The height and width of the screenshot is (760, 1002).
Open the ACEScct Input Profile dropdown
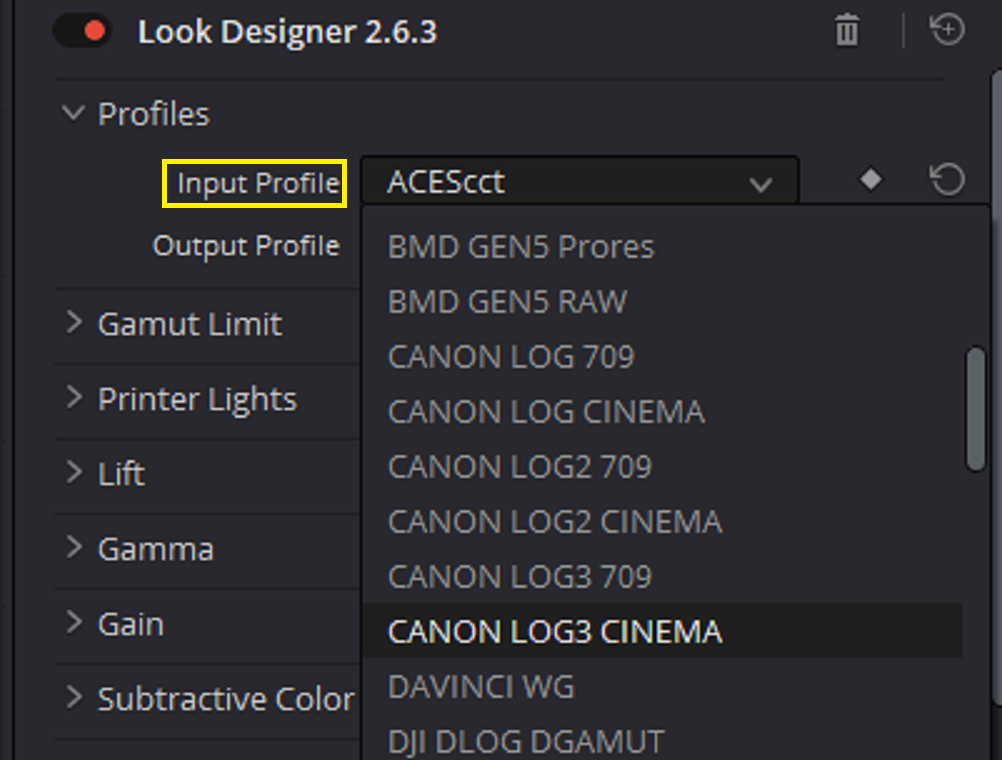click(580, 181)
